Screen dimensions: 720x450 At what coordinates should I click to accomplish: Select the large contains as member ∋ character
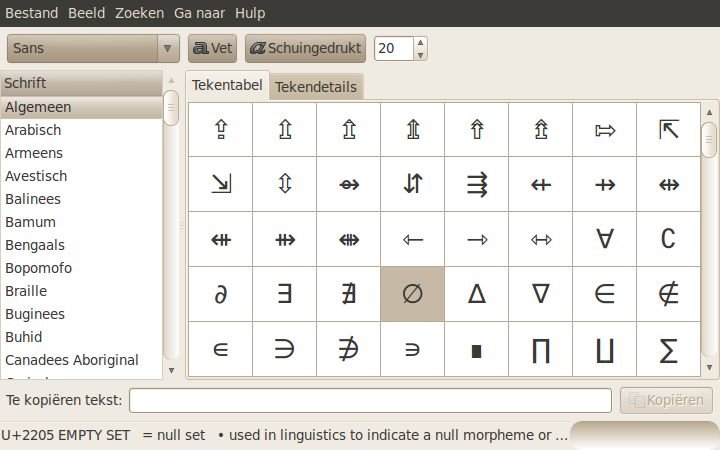click(284, 349)
